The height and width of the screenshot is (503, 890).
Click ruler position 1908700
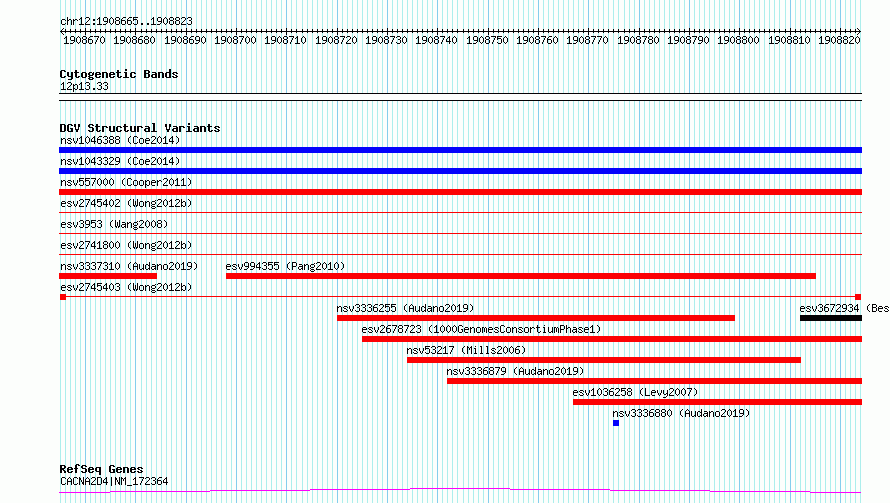click(235, 40)
